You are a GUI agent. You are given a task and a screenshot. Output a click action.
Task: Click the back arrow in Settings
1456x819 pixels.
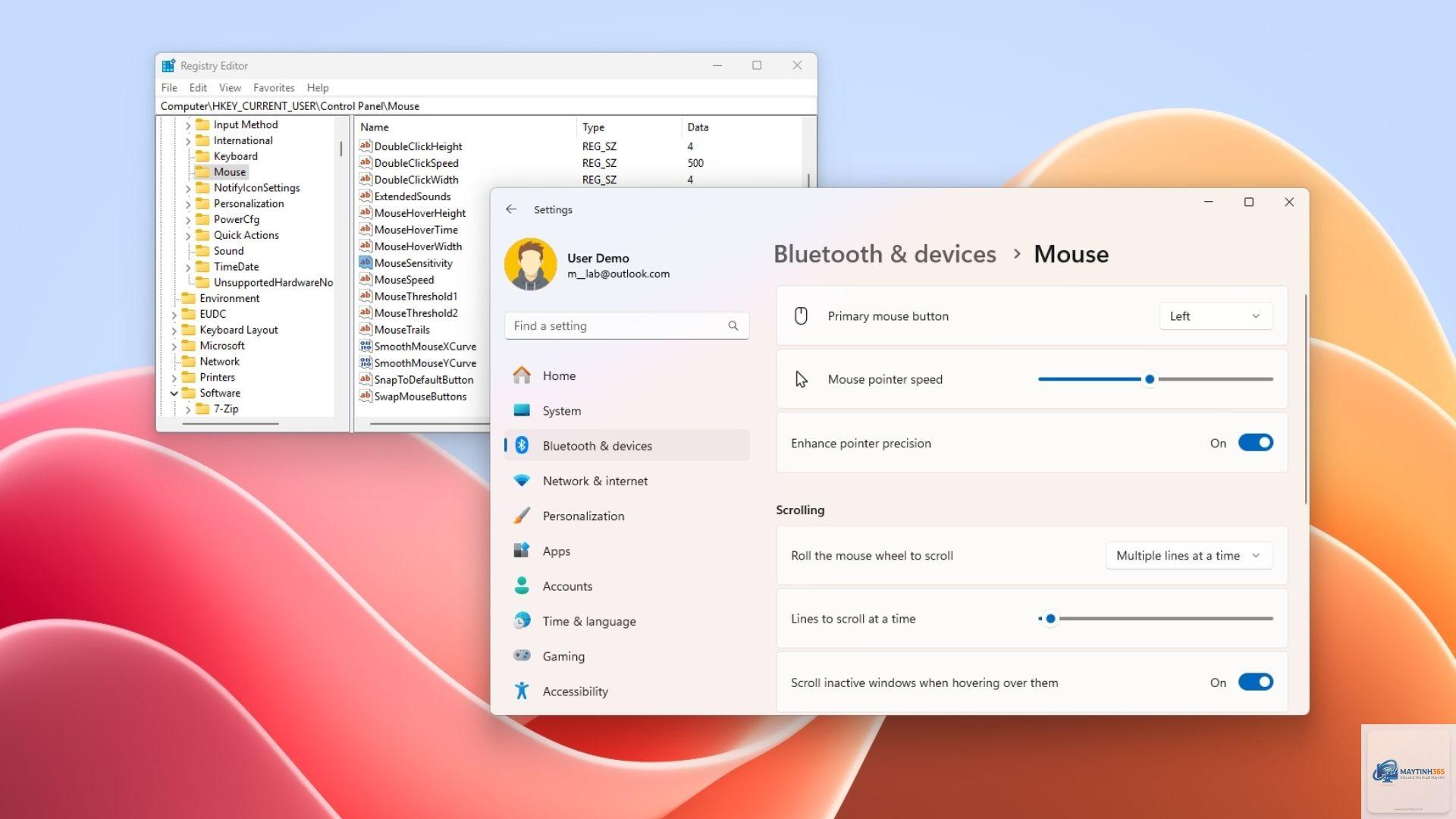coord(511,209)
